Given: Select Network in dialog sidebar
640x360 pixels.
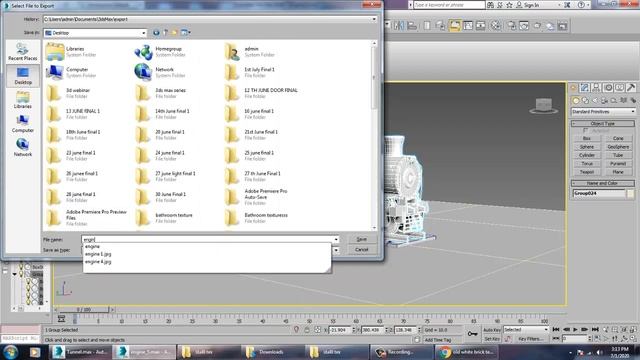Looking at the screenshot, I should (23, 148).
